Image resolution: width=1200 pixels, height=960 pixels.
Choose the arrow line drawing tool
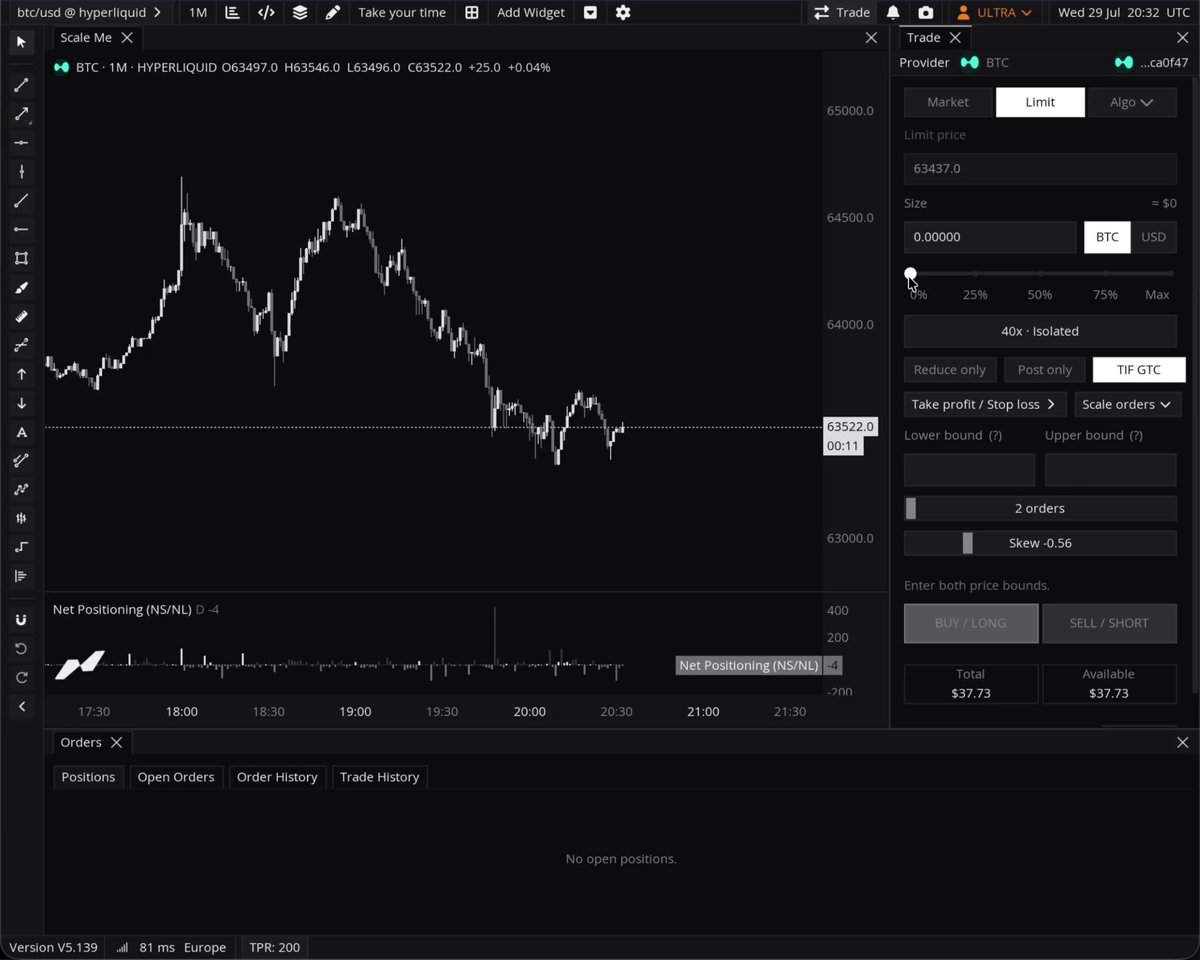(21, 114)
